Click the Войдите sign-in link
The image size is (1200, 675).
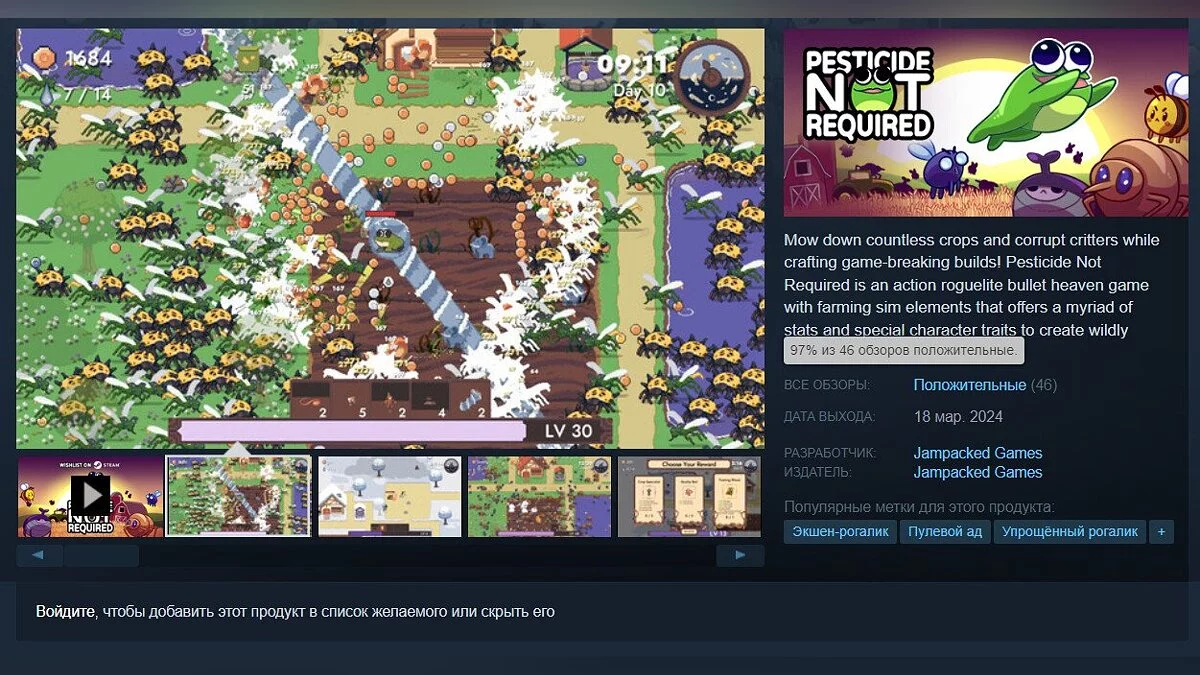click(65, 611)
